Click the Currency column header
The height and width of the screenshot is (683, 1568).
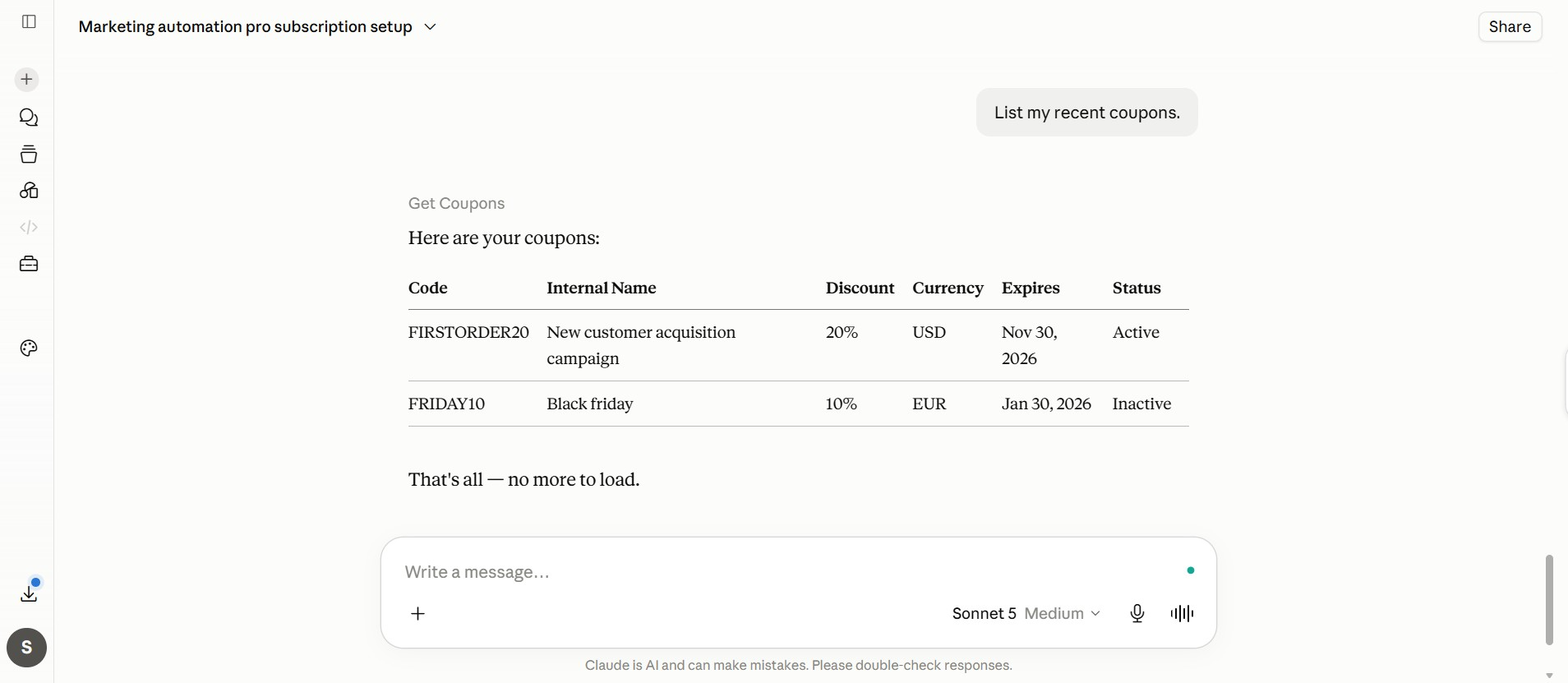coord(948,288)
